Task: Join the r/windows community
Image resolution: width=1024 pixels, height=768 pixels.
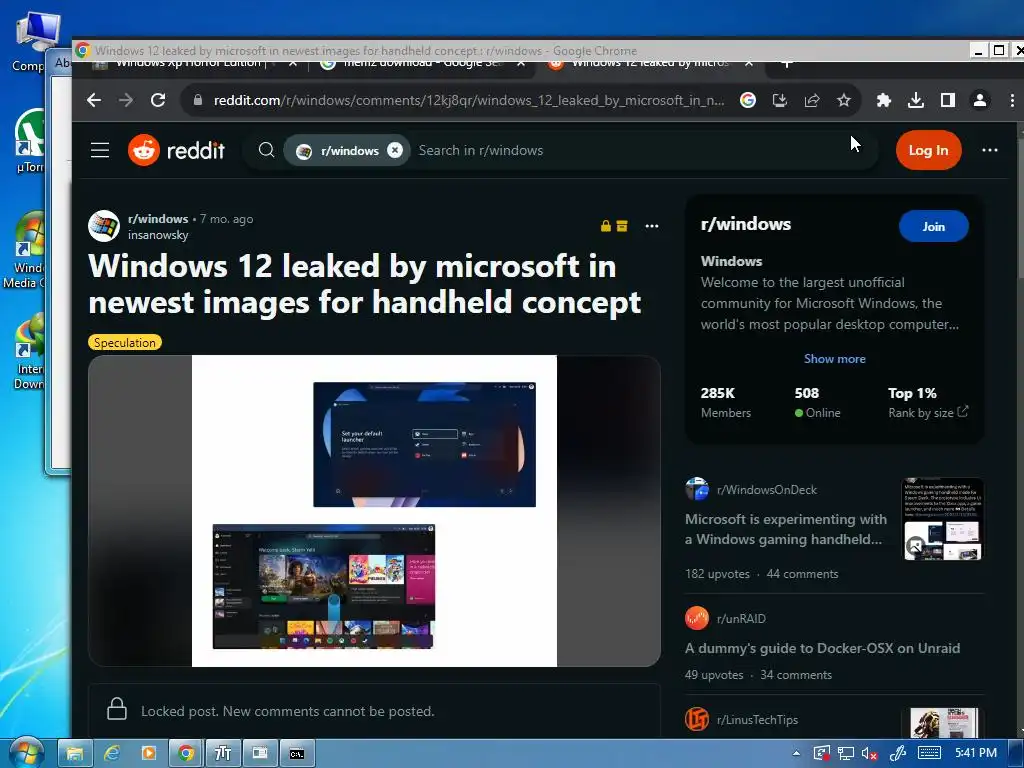Action: point(933,227)
